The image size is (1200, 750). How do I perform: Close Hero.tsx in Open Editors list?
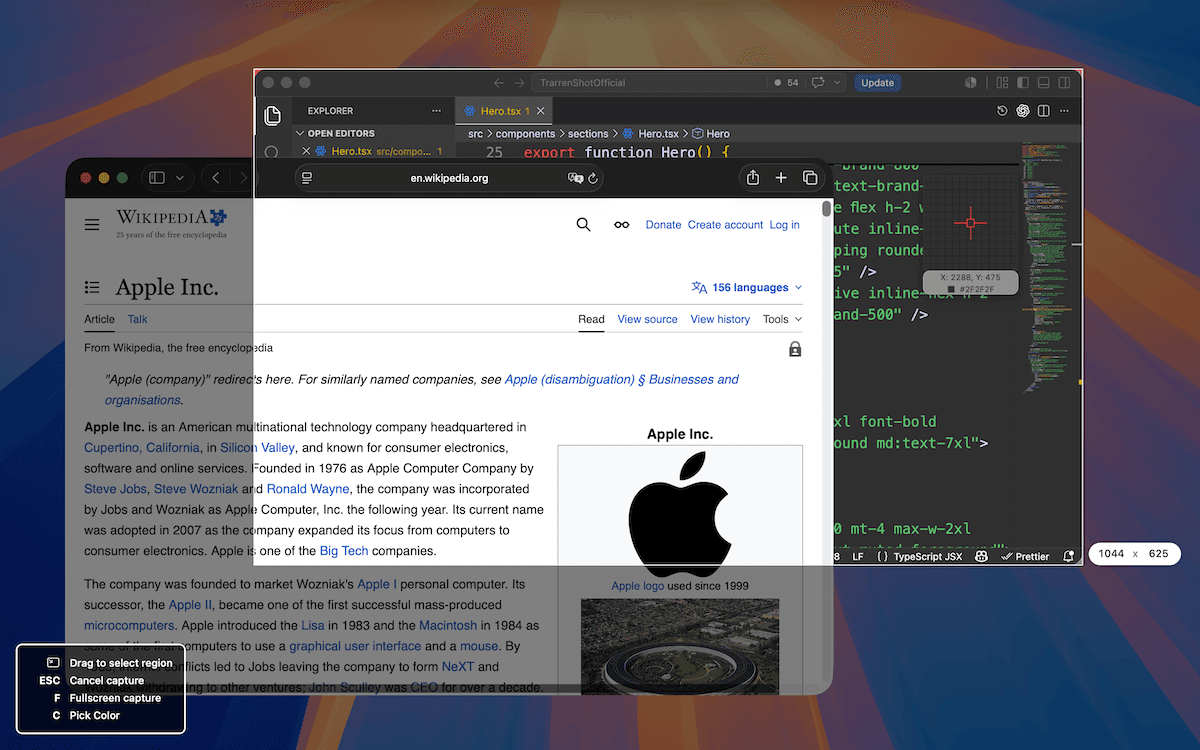[x=306, y=151]
